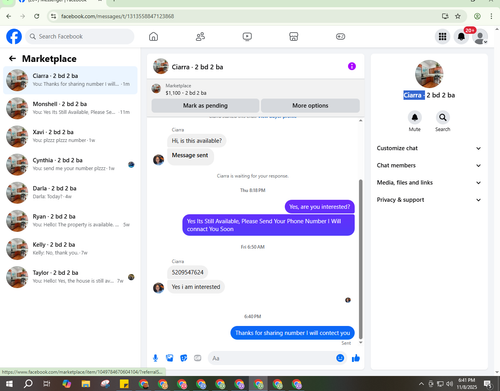Click the Aa message input field
The width and height of the screenshot is (500, 391).
click(x=272, y=358)
